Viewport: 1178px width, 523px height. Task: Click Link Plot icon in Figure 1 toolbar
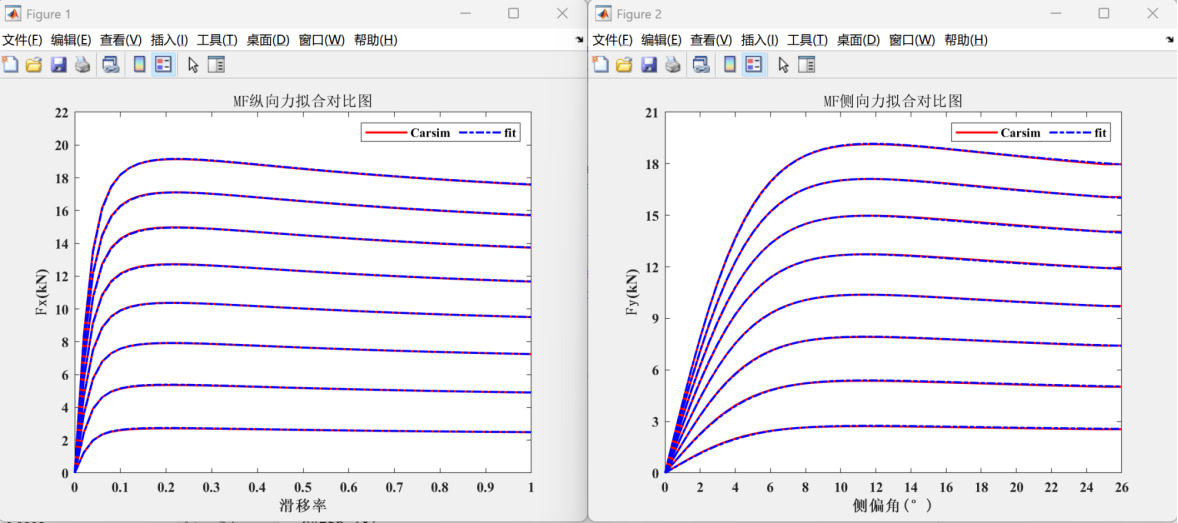[x=110, y=65]
